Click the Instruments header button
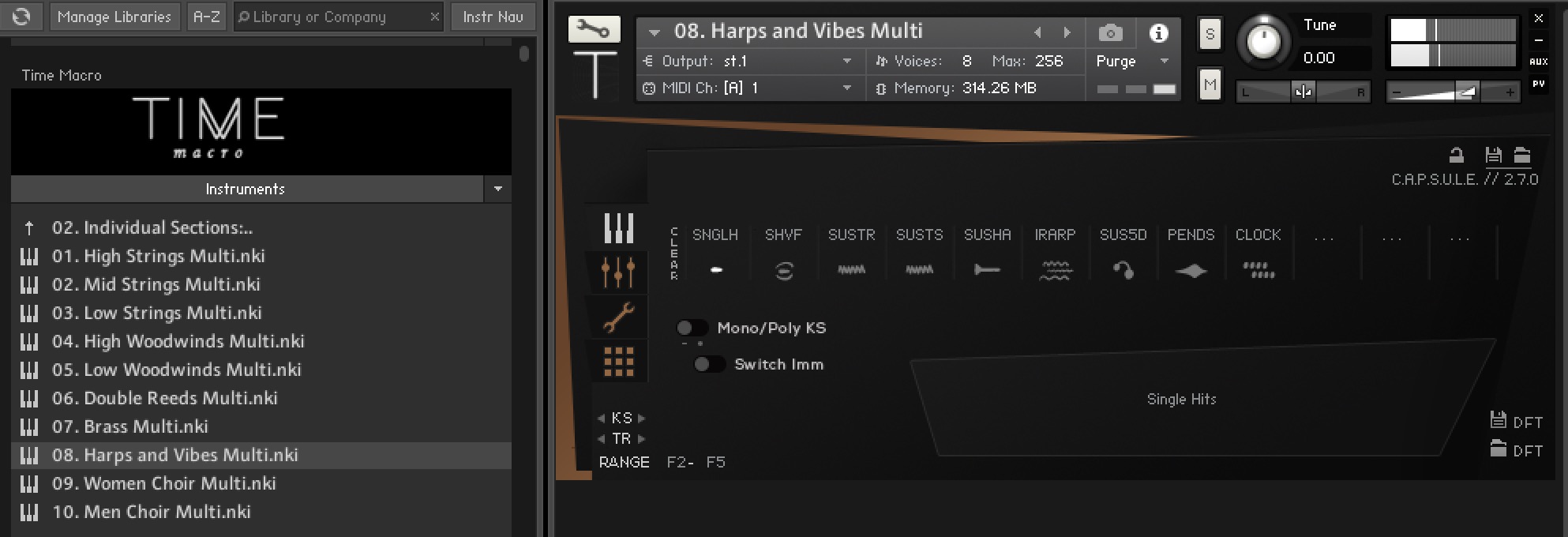Viewport: 1568px width, 537px height. pyautogui.click(x=246, y=189)
